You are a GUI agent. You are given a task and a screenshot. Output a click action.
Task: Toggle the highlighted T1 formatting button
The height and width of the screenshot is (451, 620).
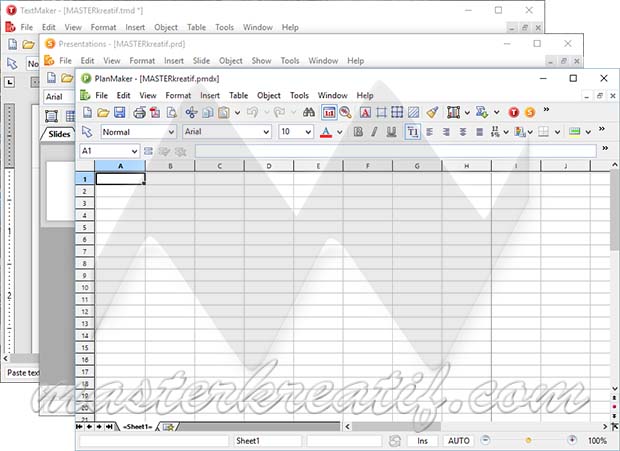(x=412, y=132)
